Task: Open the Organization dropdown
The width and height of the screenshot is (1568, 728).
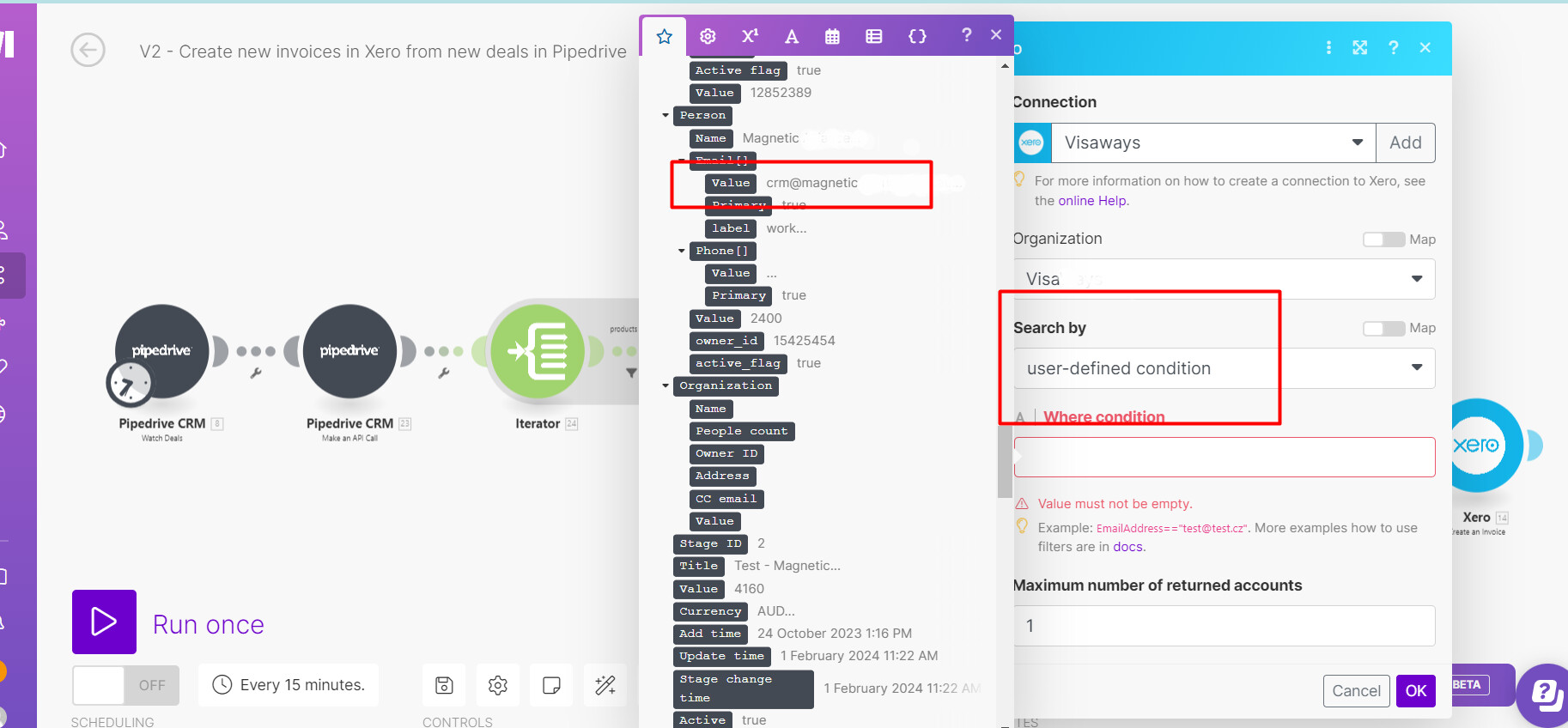Action: (1225, 279)
